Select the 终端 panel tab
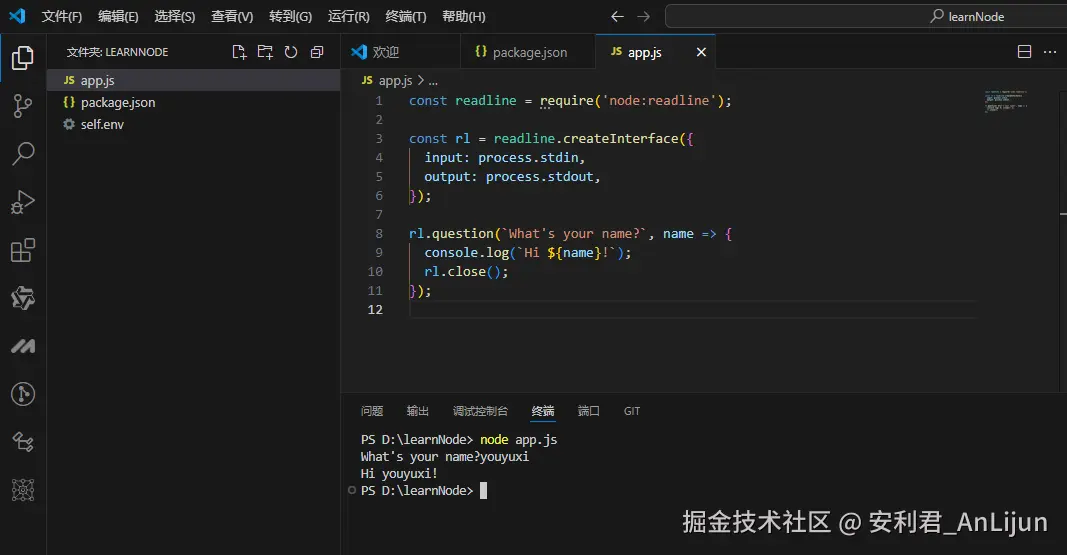This screenshot has height=555, width=1067. [543, 411]
